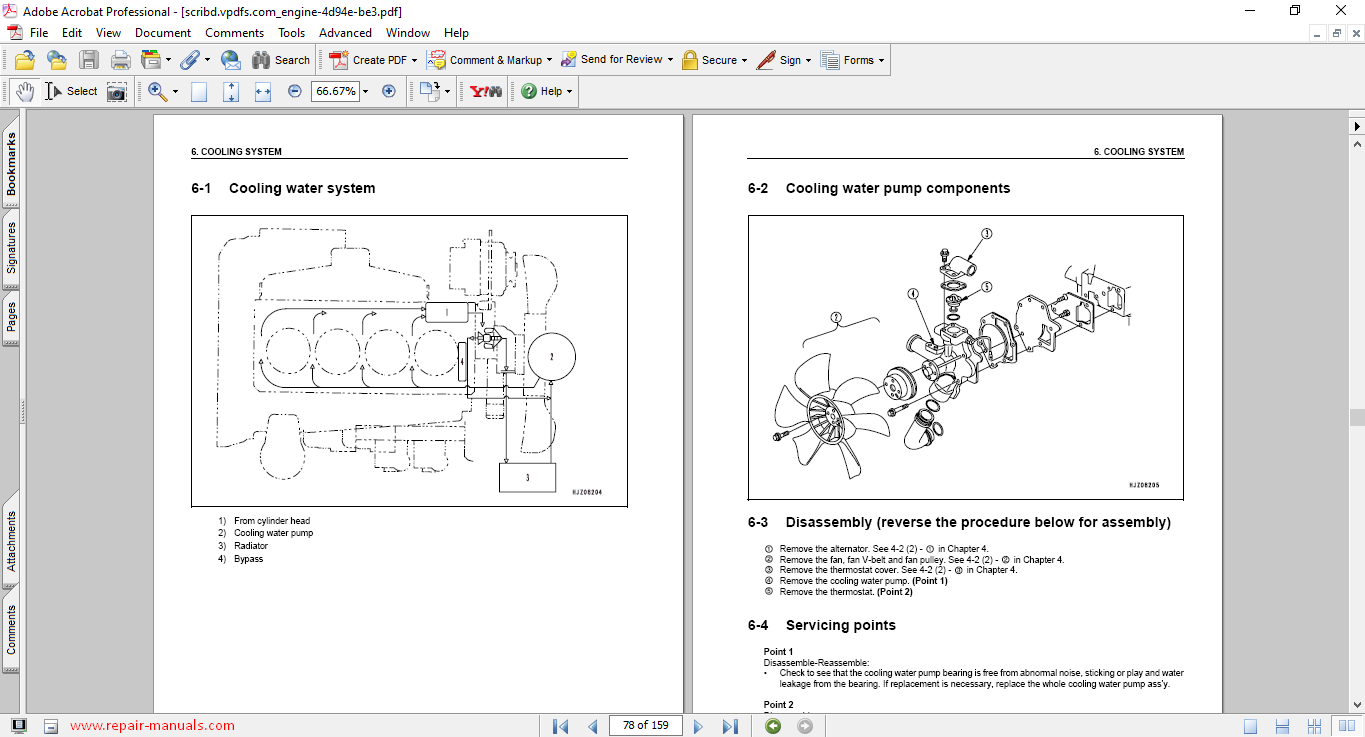Open the Advanced menu
The height and width of the screenshot is (737, 1365).
click(345, 33)
